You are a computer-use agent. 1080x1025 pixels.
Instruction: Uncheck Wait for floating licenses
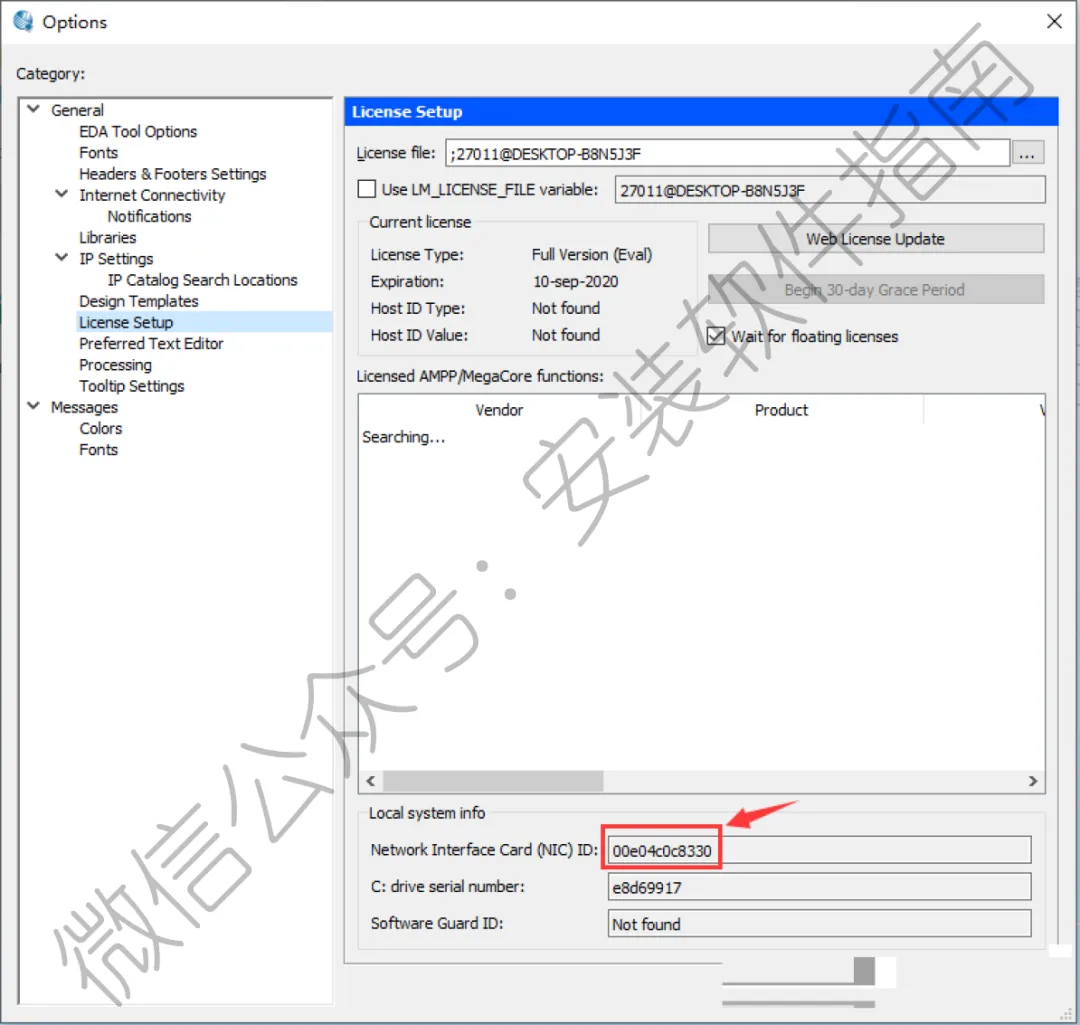coord(716,336)
